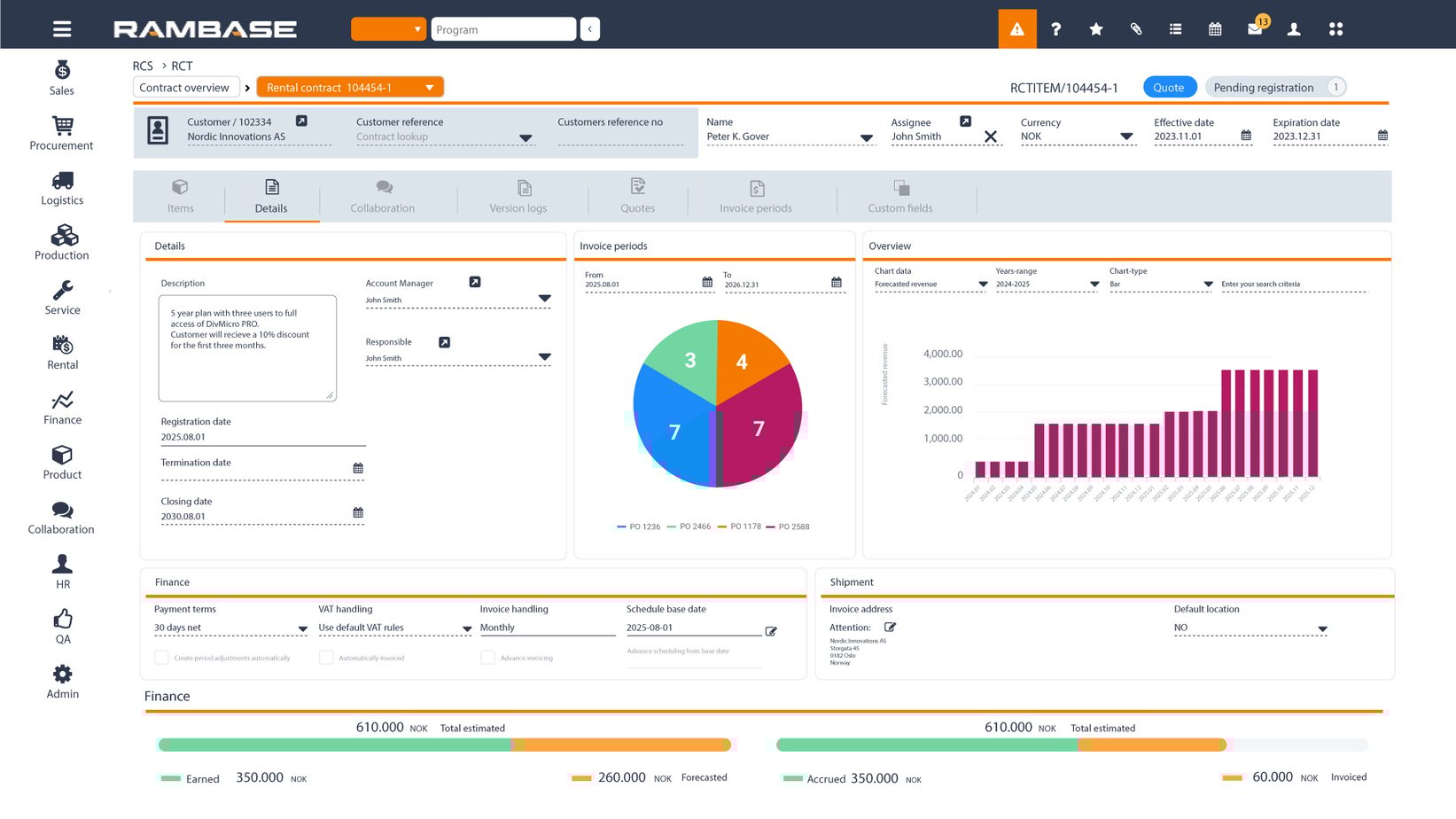Expand the Payment terms dropdown
The image size is (1456, 819).
click(x=302, y=628)
